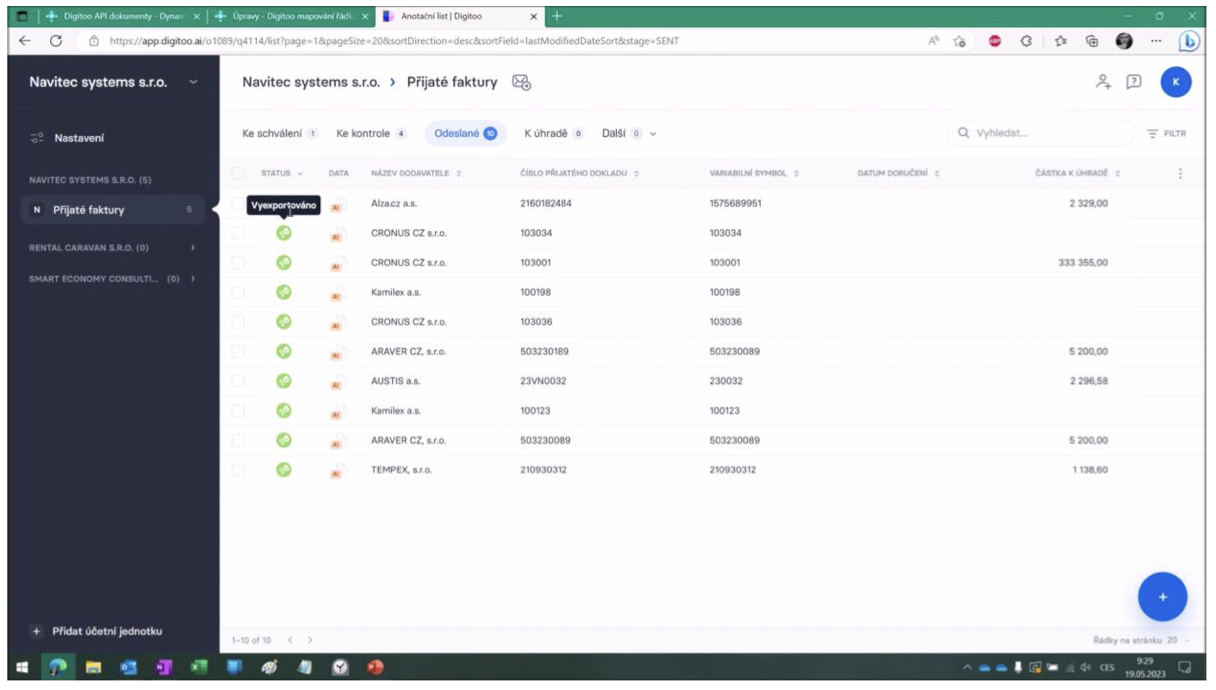1216x690 pixels.
Task: Click the table column options three-dot icon
Action: pos(1180,173)
